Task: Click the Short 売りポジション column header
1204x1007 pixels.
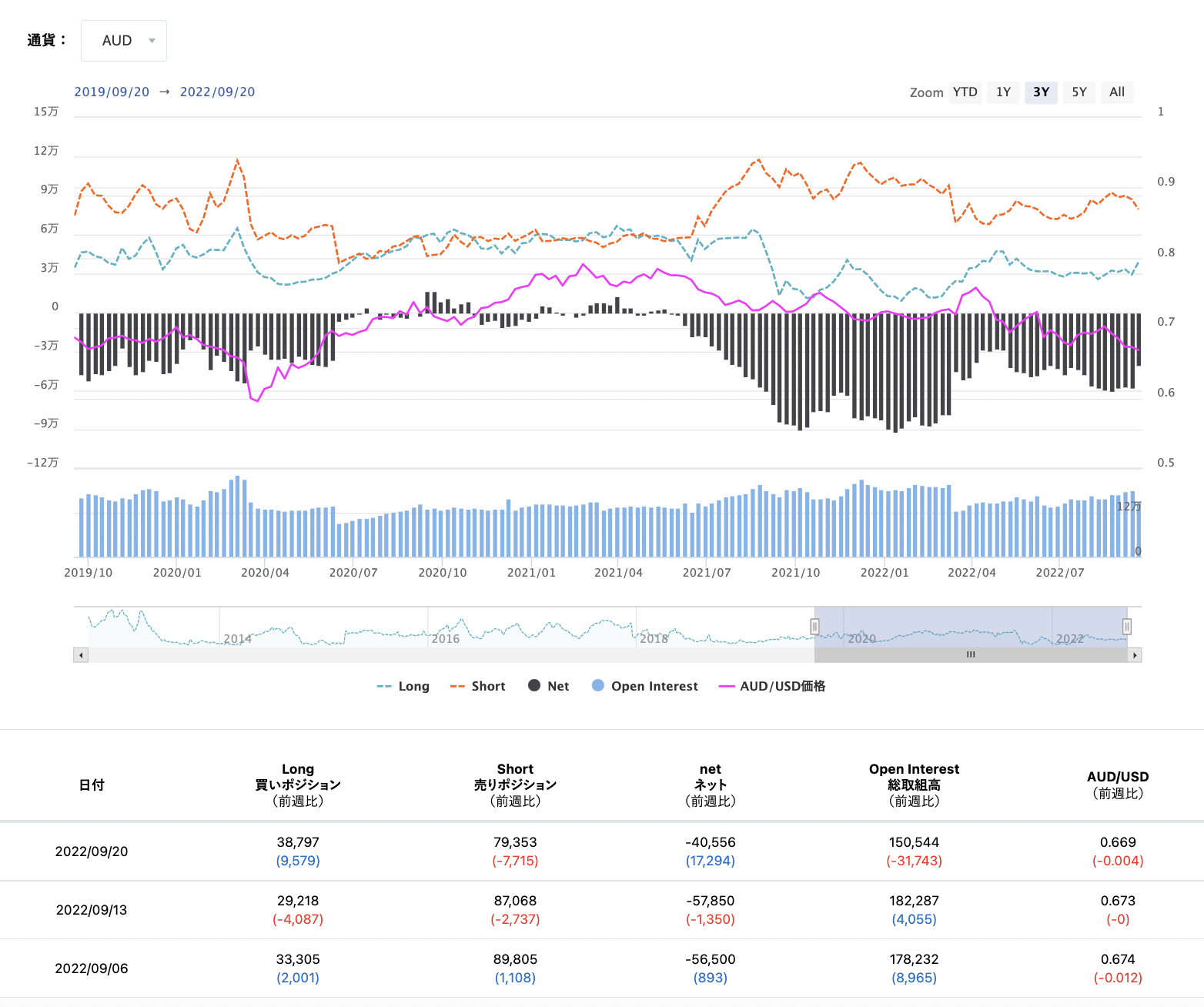Action: [x=515, y=785]
